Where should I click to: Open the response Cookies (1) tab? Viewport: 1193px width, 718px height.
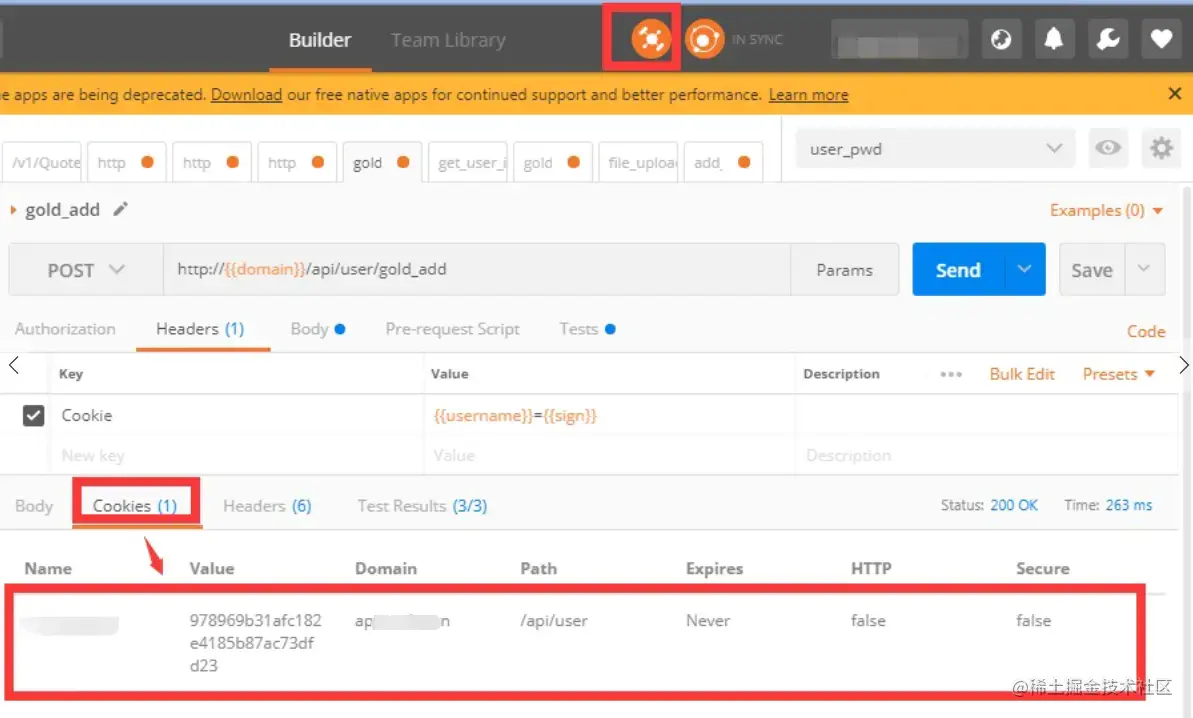coord(135,506)
